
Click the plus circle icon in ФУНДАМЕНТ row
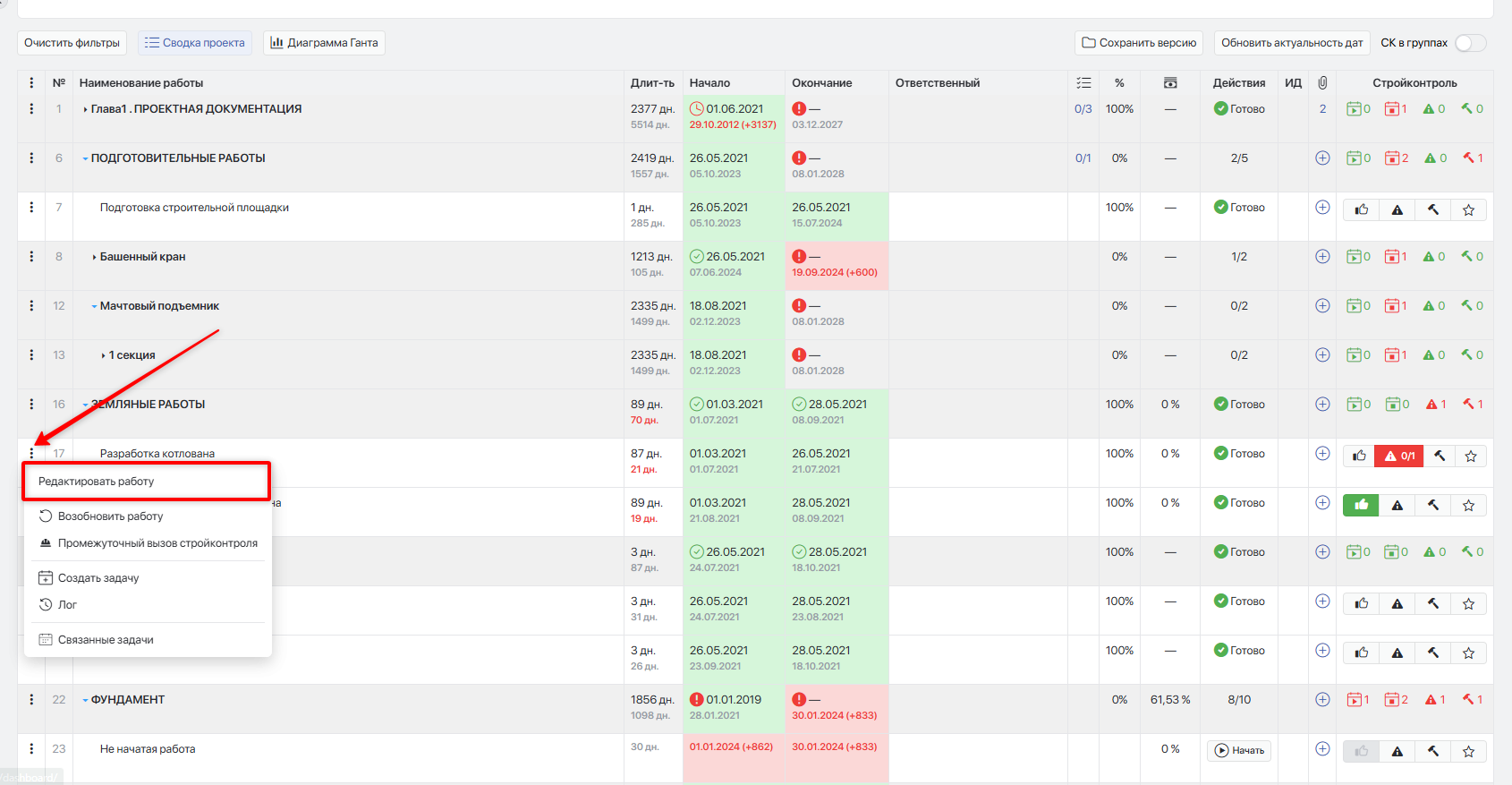pyautogui.click(x=1322, y=699)
